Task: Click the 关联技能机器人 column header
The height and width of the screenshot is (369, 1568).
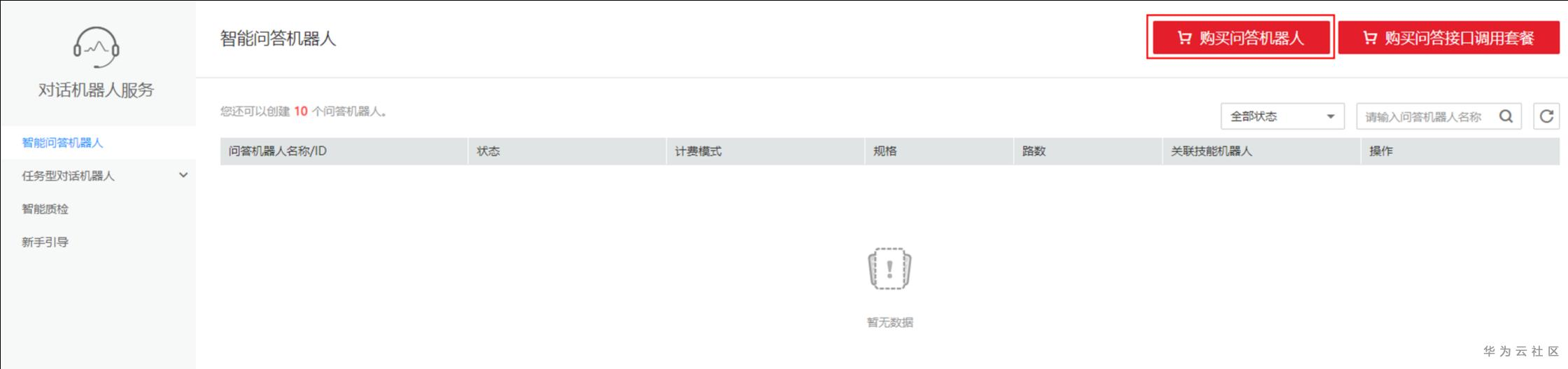Action: pos(1212,151)
